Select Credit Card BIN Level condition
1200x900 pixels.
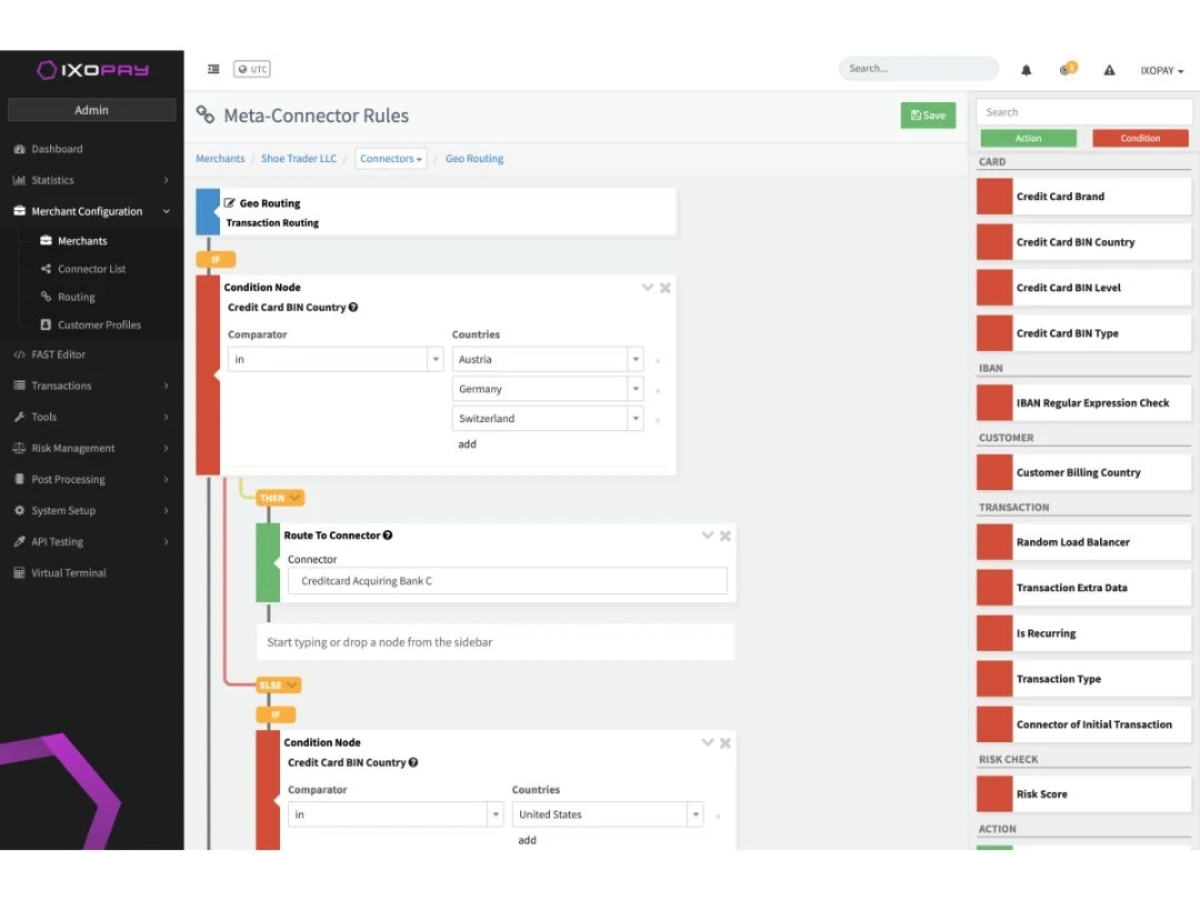(x=1084, y=287)
